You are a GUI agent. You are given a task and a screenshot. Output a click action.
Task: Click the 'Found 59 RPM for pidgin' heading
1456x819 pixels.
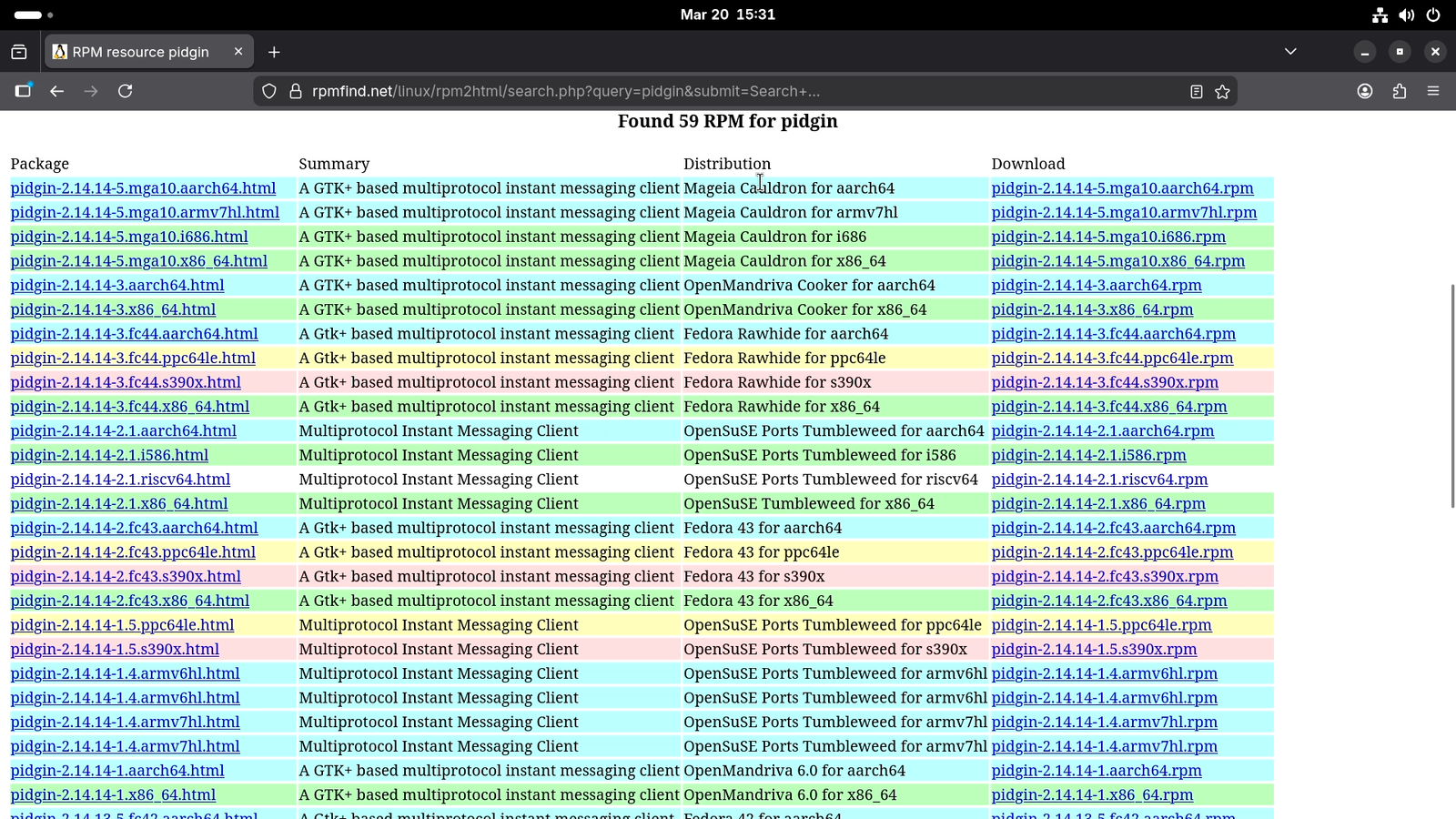coord(728,121)
